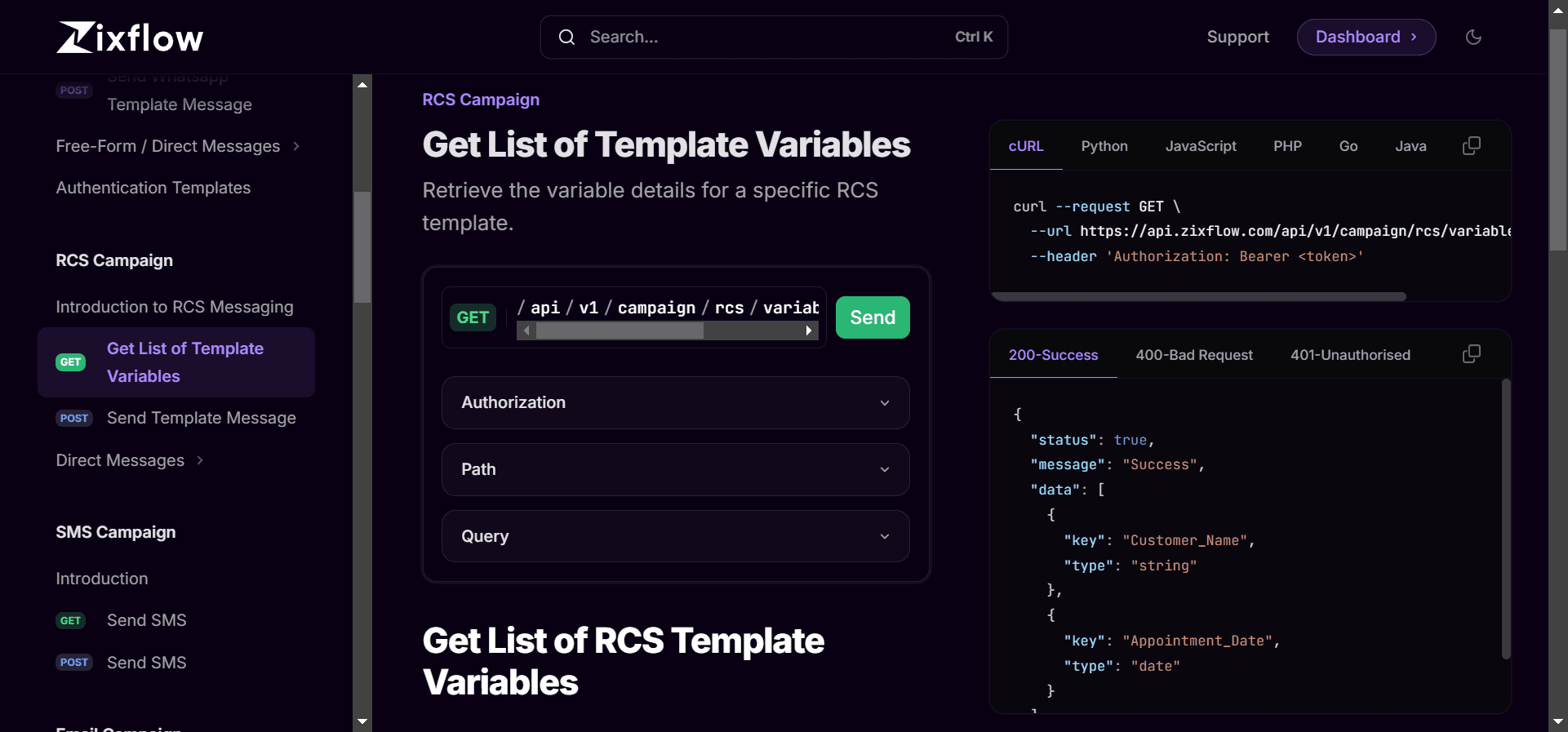
Task: Click the Zixflow logo
Action: (130, 38)
